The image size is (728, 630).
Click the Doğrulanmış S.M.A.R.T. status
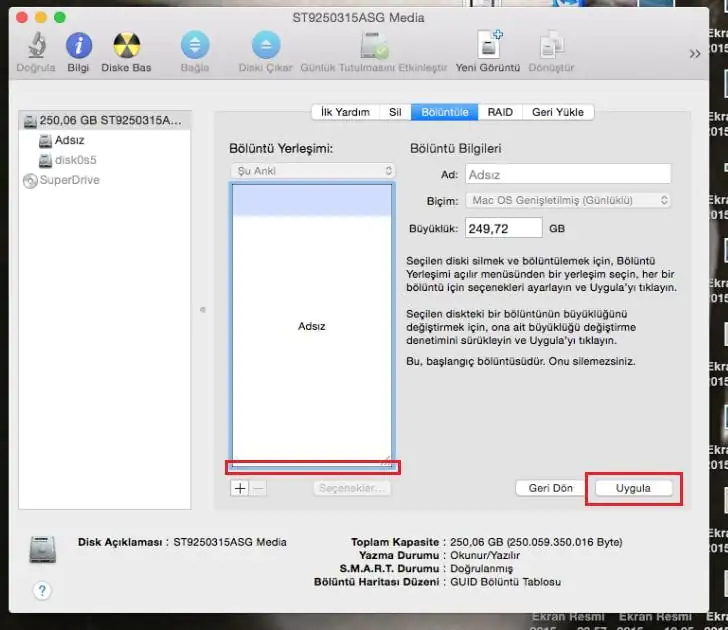pyautogui.click(x=481, y=569)
